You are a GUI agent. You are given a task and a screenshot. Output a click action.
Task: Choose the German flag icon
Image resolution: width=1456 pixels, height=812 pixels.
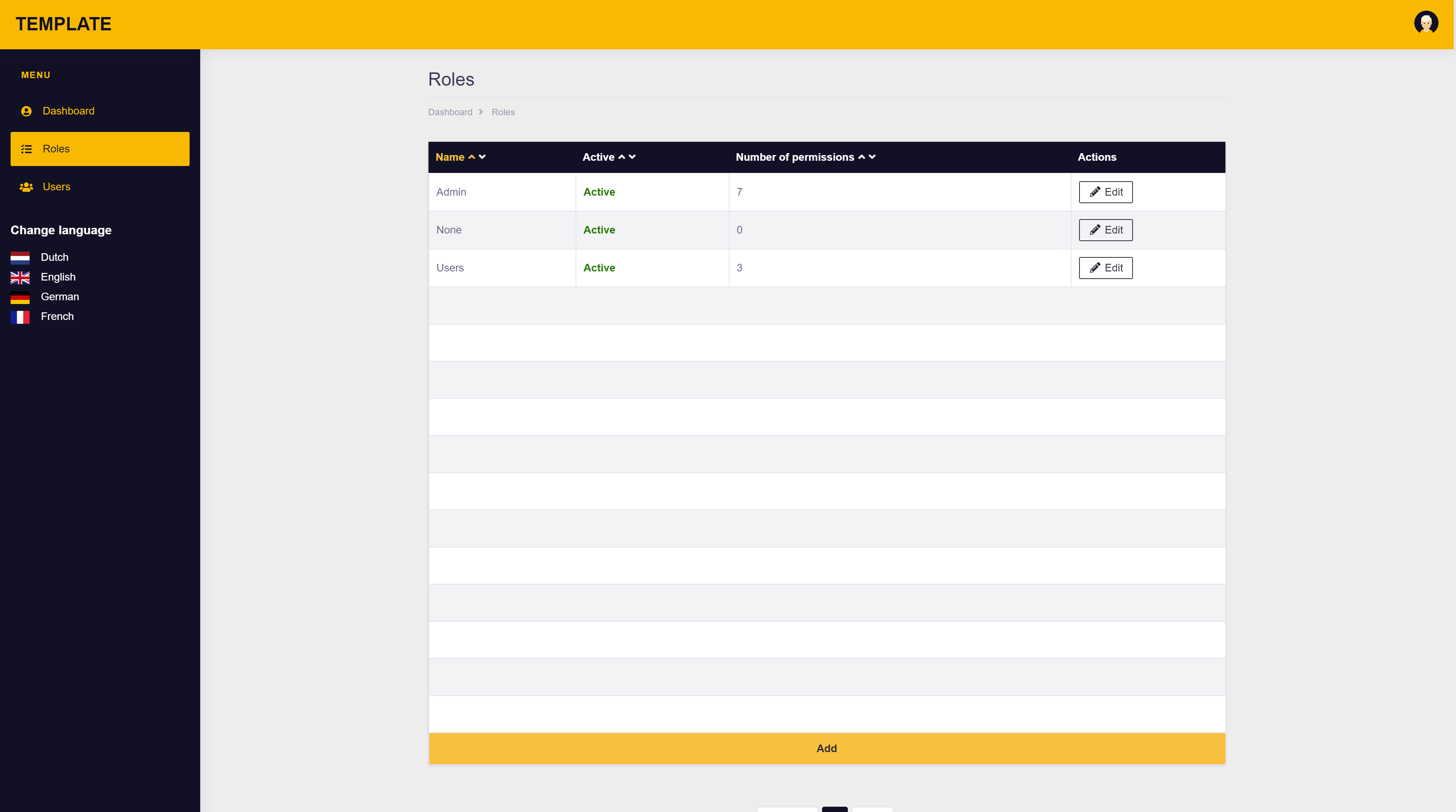tap(20, 297)
